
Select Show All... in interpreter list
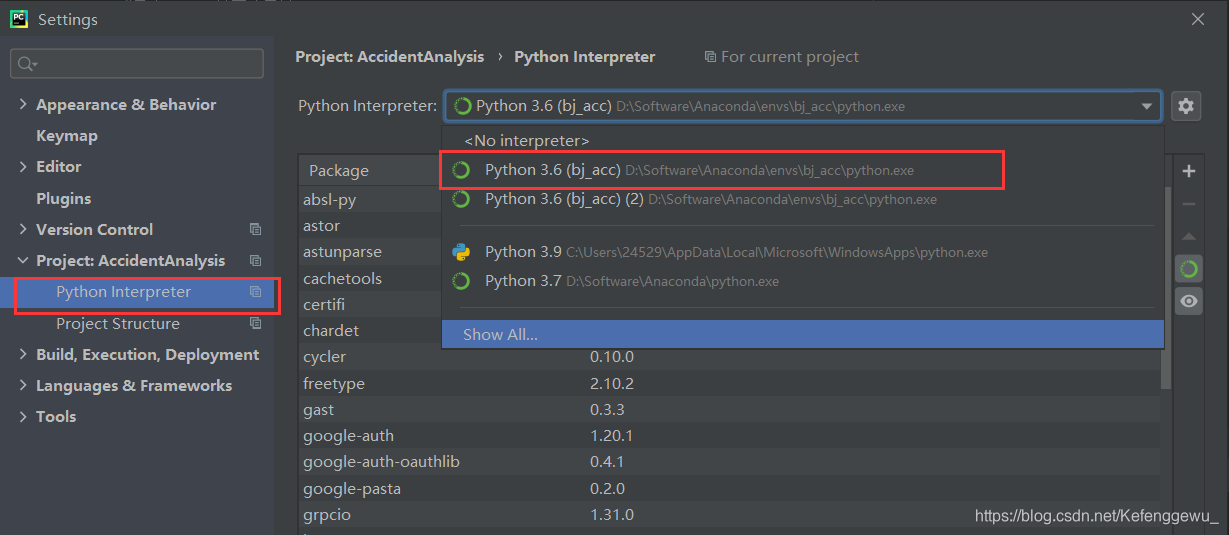click(803, 334)
